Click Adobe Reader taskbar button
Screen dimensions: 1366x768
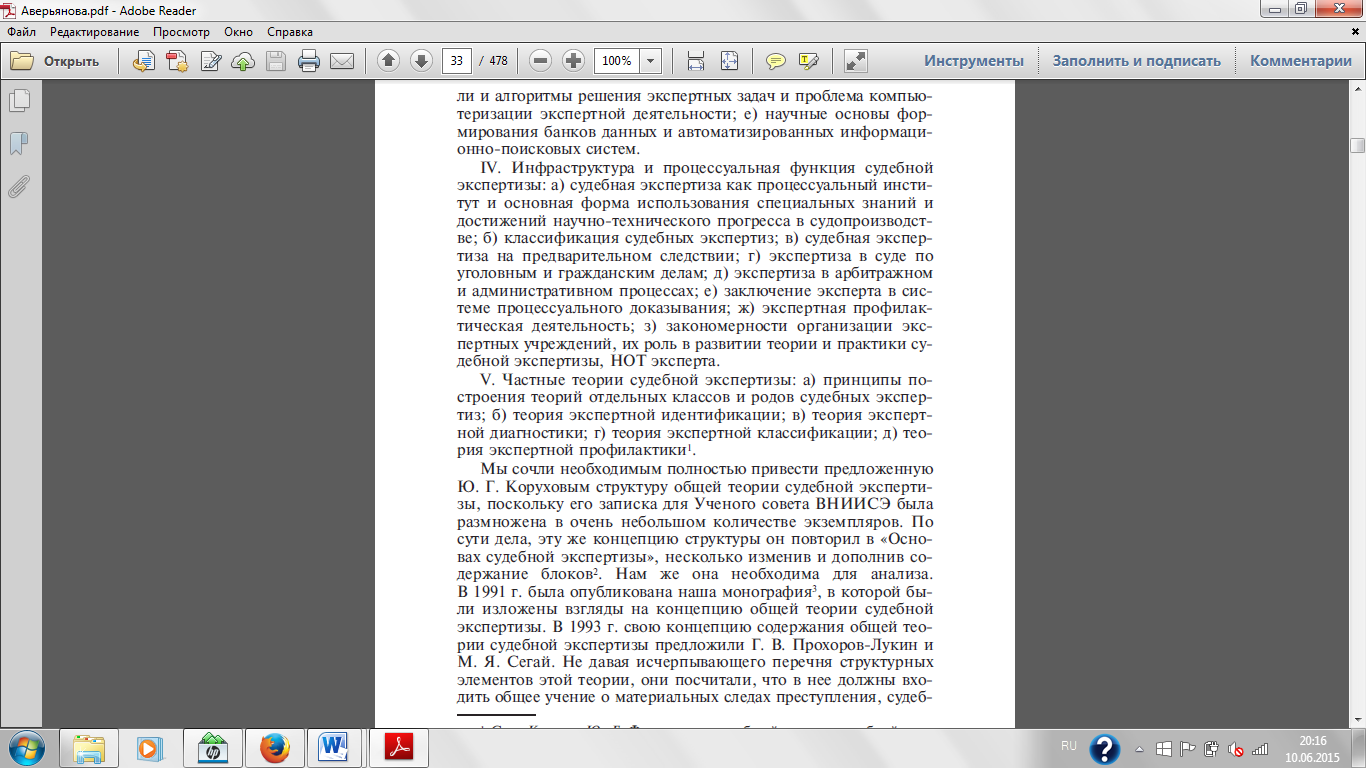point(400,747)
